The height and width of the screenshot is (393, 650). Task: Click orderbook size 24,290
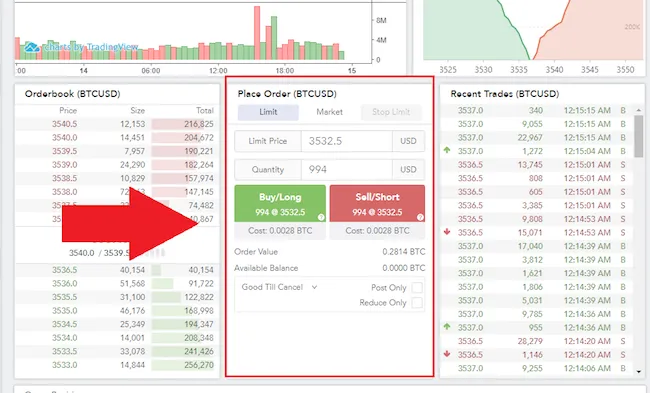133,165
